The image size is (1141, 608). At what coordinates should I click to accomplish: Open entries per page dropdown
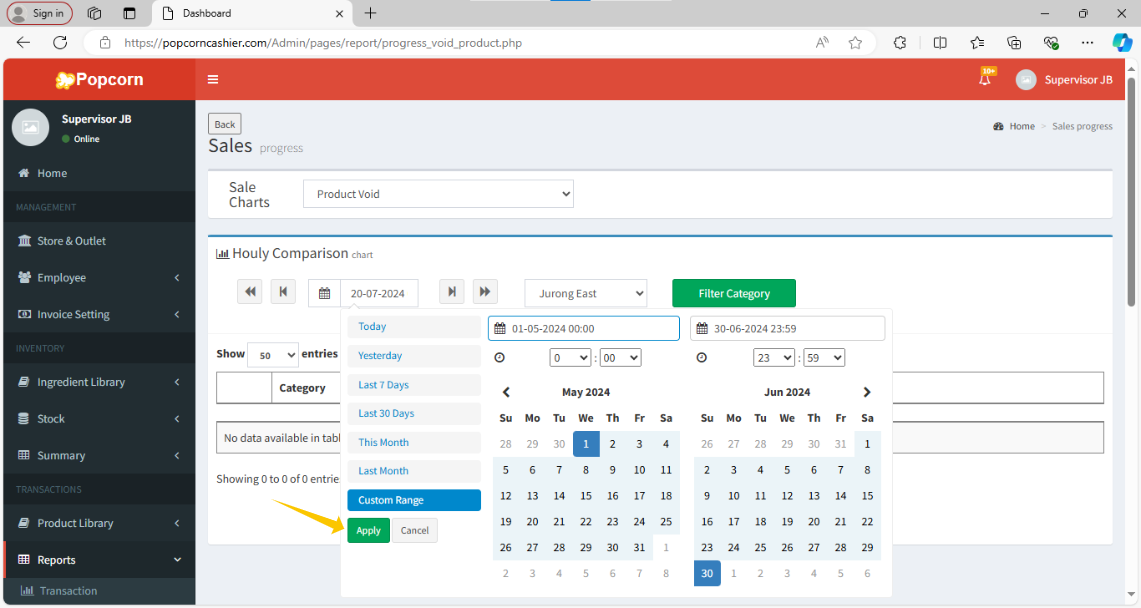(x=273, y=355)
